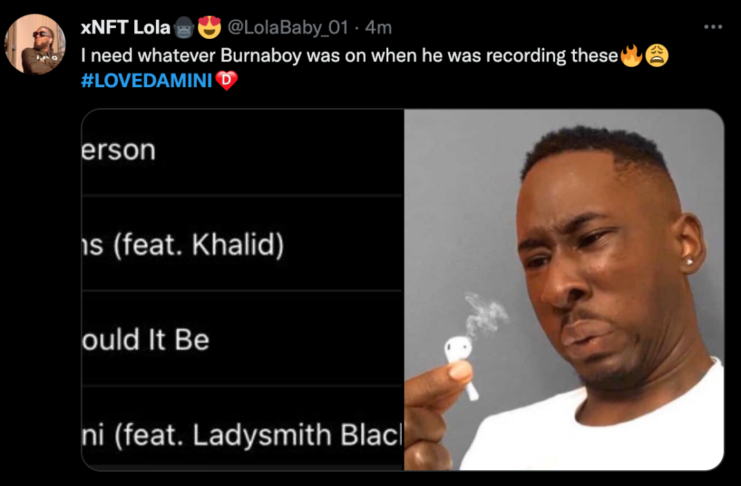Click the tweet text mentioning Burnaboy
Image resolution: width=741 pixels, height=486 pixels.
click(350, 56)
